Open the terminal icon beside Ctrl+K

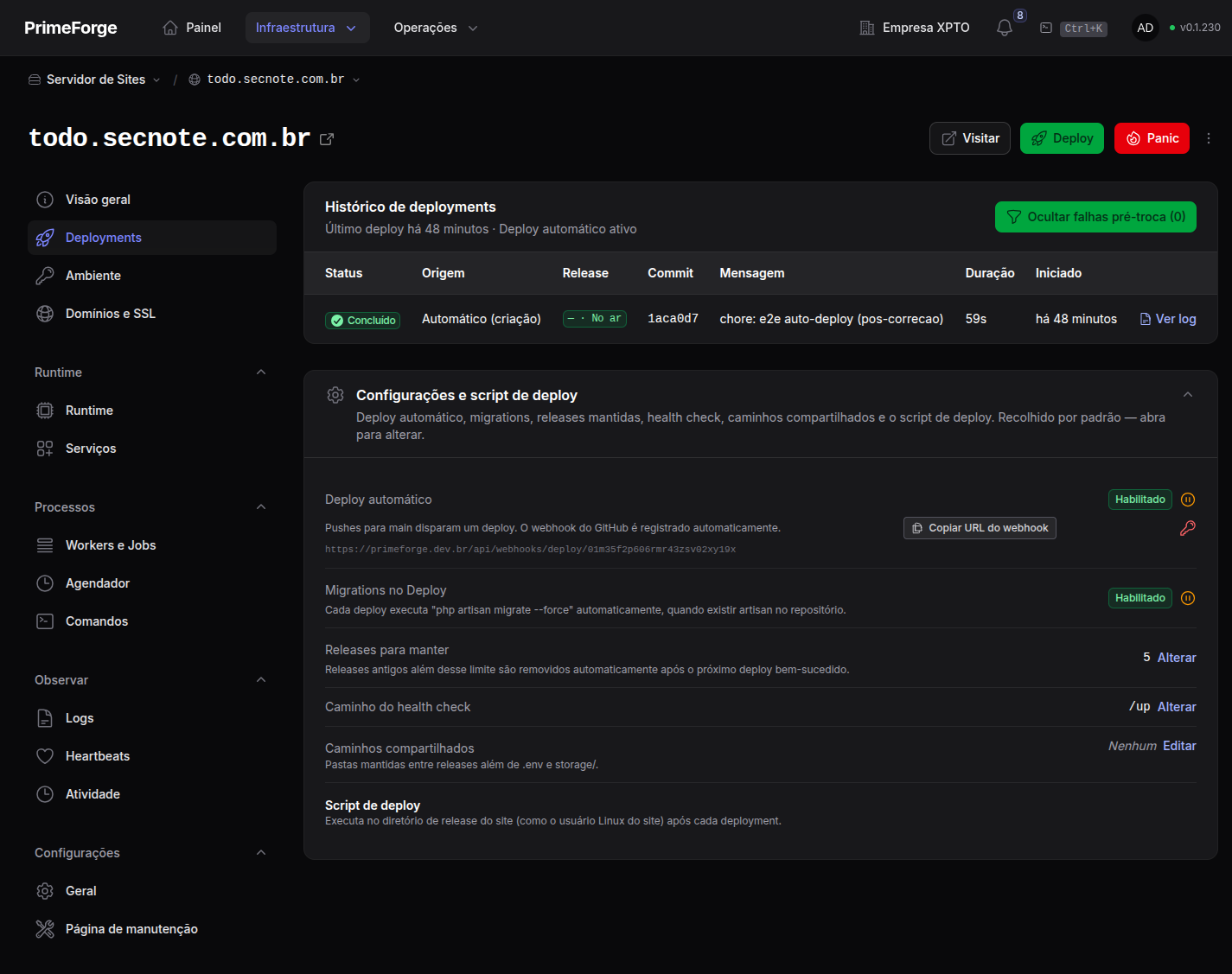click(1045, 28)
